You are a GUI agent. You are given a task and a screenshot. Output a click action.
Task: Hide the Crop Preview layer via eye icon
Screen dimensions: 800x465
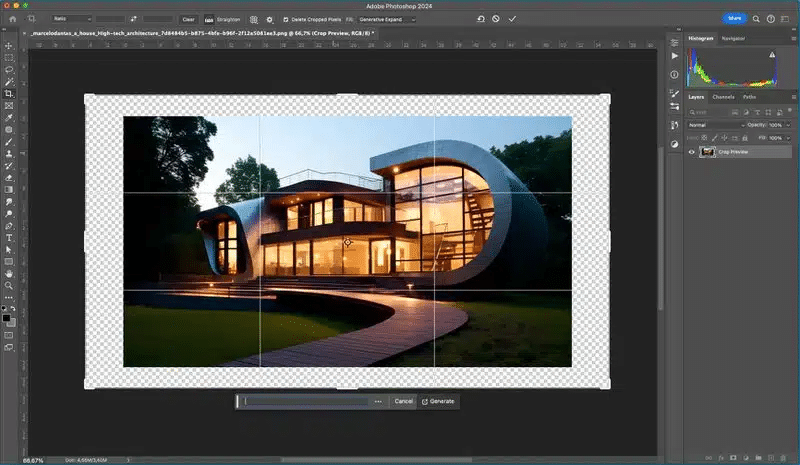click(691, 152)
